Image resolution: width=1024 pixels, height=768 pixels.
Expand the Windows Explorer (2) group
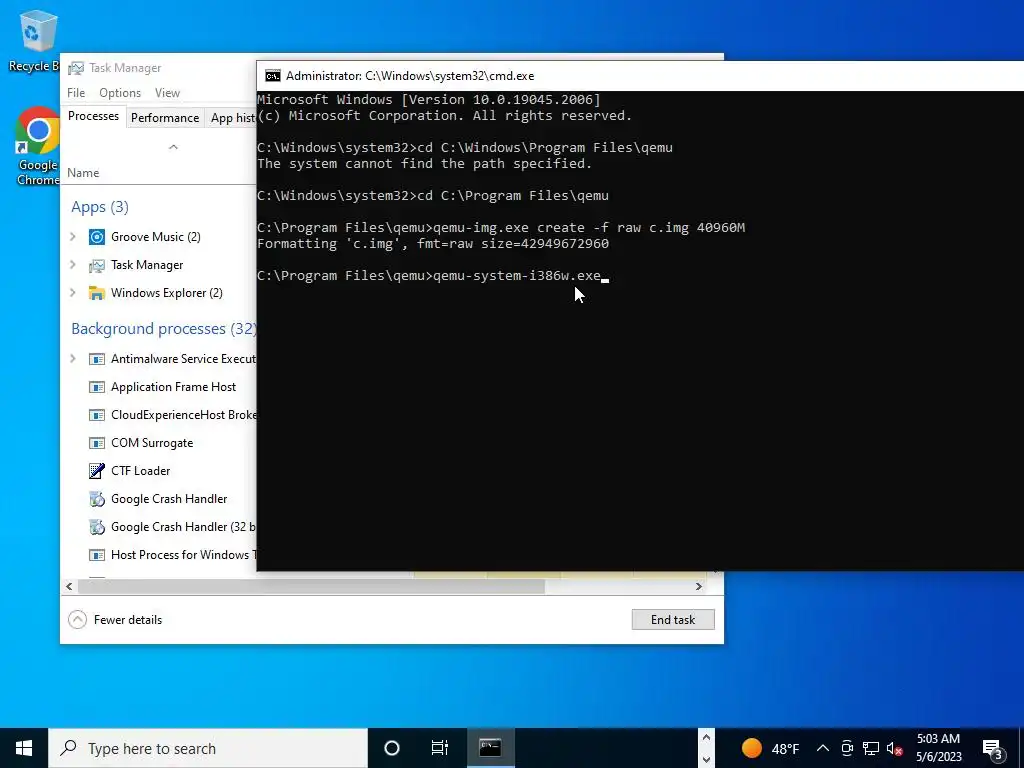click(x=73, y=293)
